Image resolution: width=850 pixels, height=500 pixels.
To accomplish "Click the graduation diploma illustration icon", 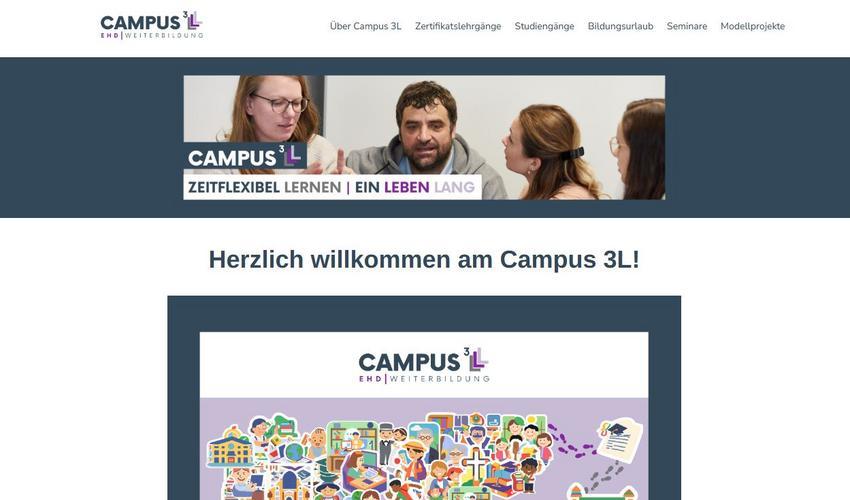I will 620,439.
